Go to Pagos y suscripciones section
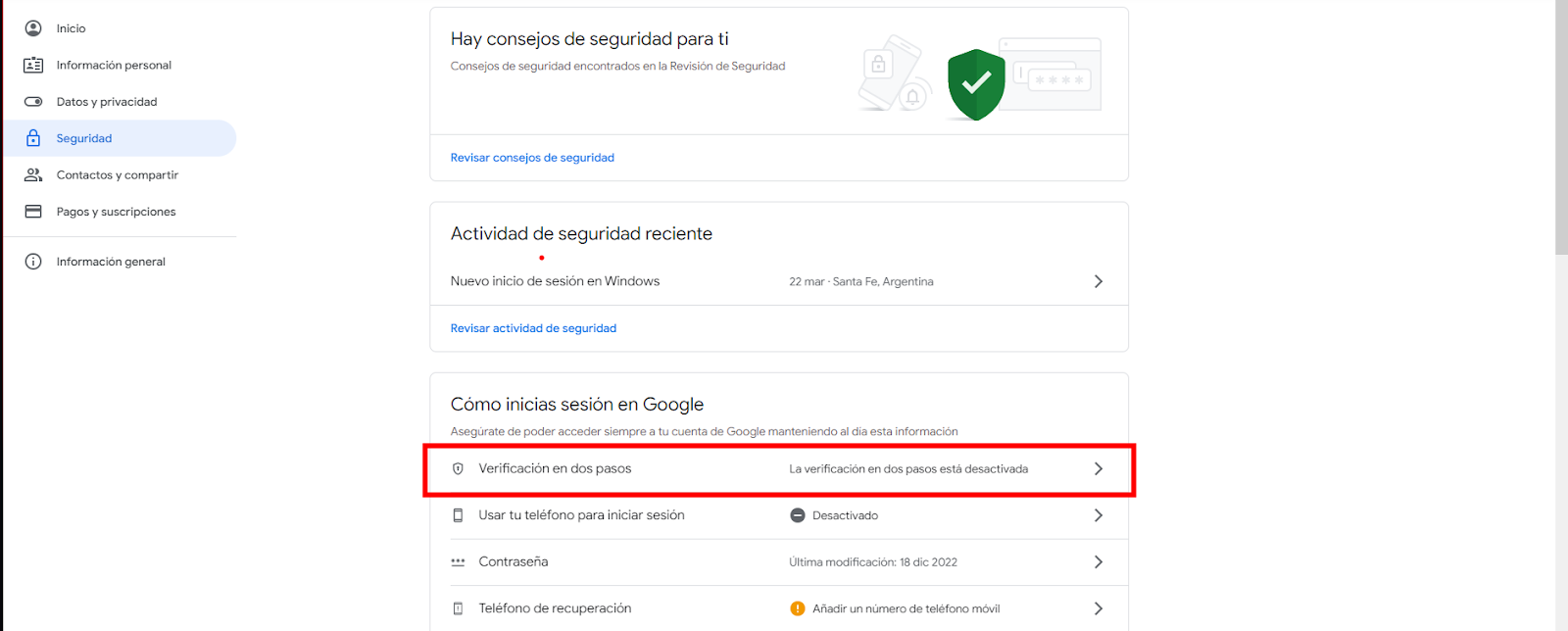 (116, 212)
